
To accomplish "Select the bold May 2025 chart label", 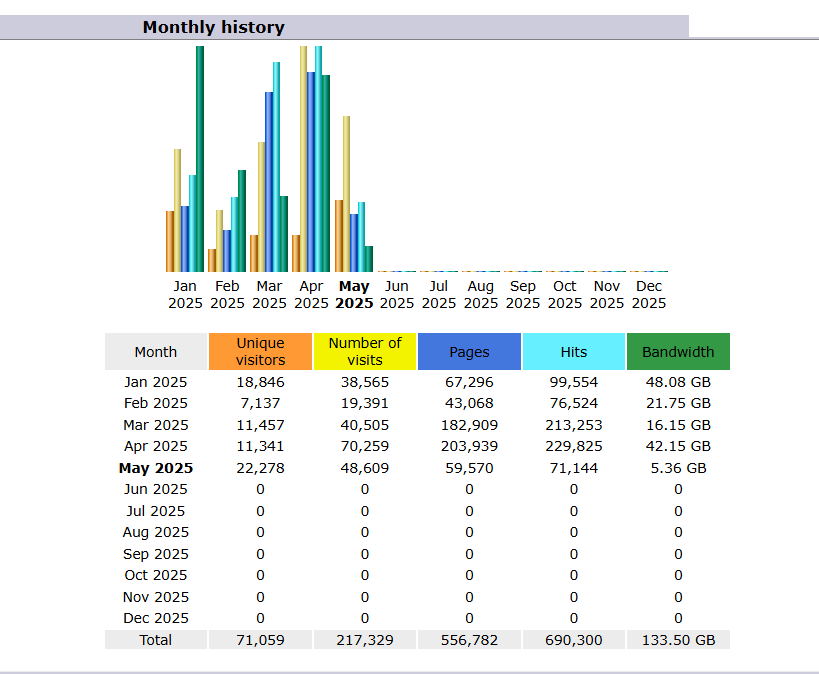I will click(354, 295).
